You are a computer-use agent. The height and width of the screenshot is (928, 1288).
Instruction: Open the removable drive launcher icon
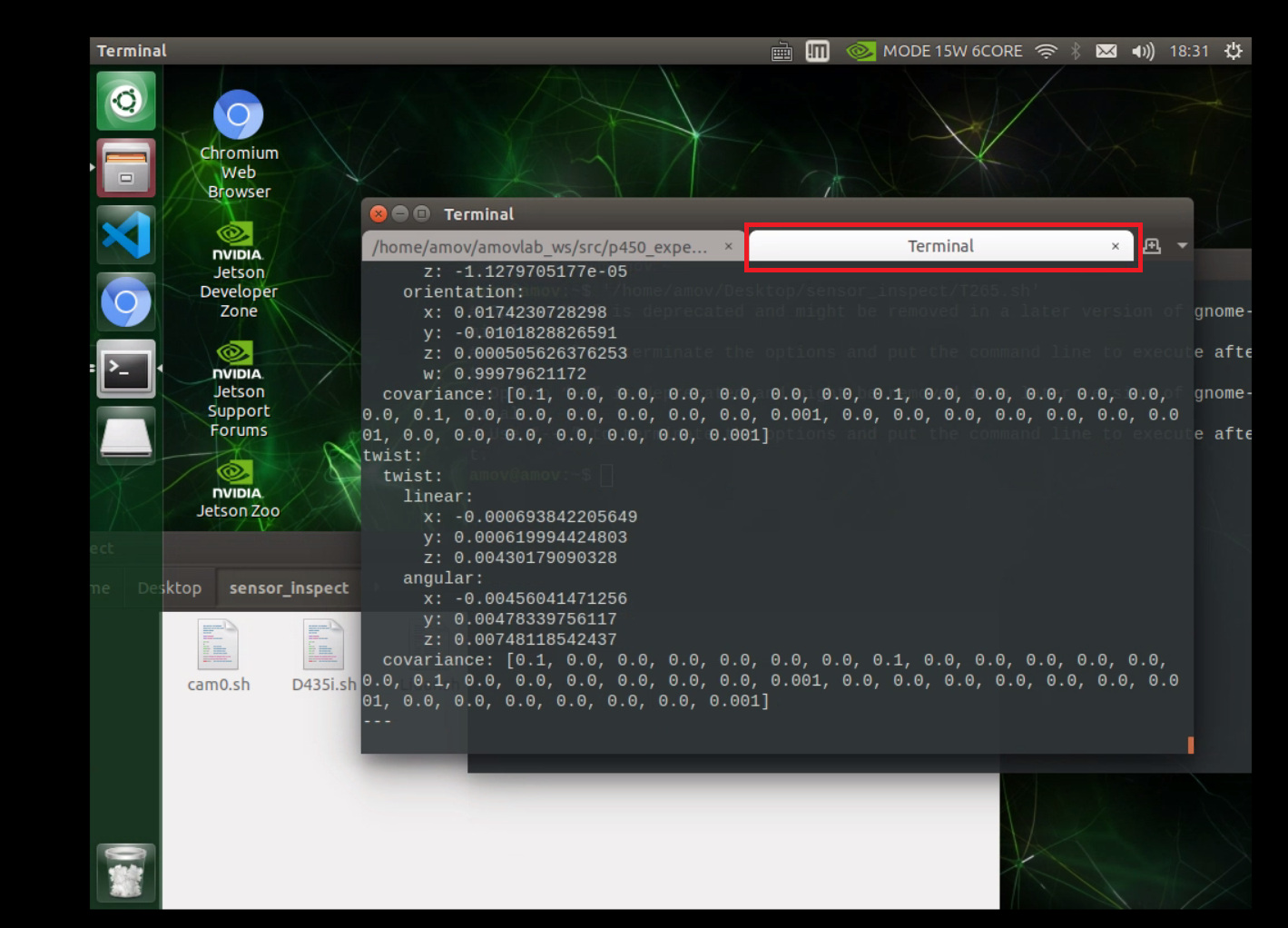[x=126, y=436]
